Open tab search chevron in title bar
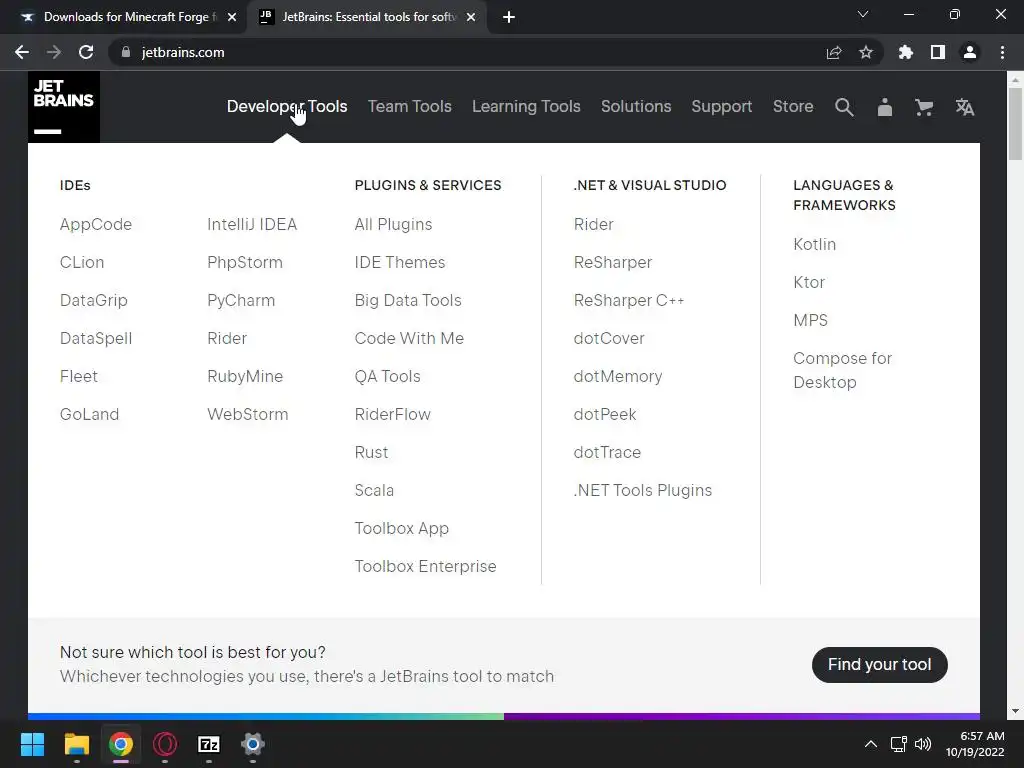Screen dimensions: 1024x768 [863, 14]
